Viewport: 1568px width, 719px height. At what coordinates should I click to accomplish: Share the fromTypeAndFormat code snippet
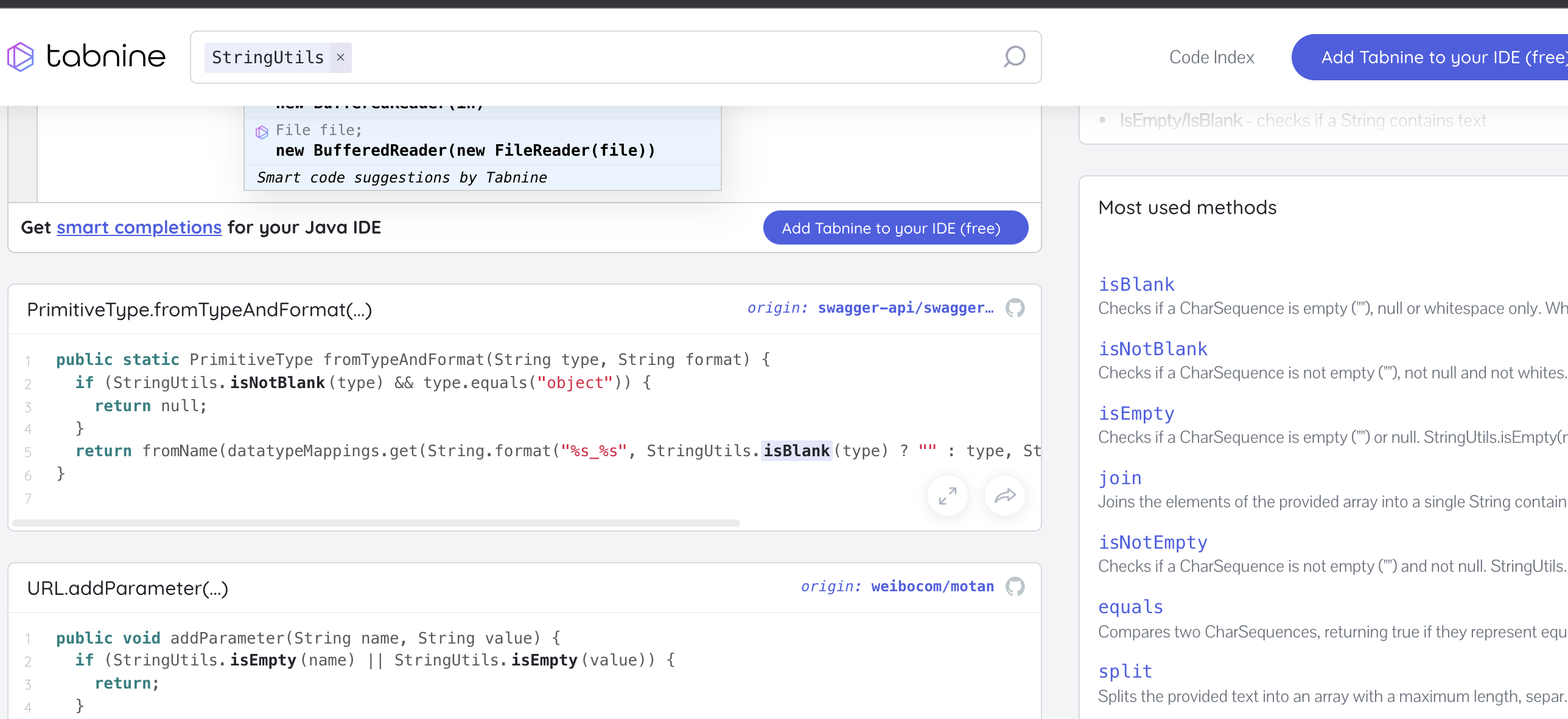(1004, 496)
